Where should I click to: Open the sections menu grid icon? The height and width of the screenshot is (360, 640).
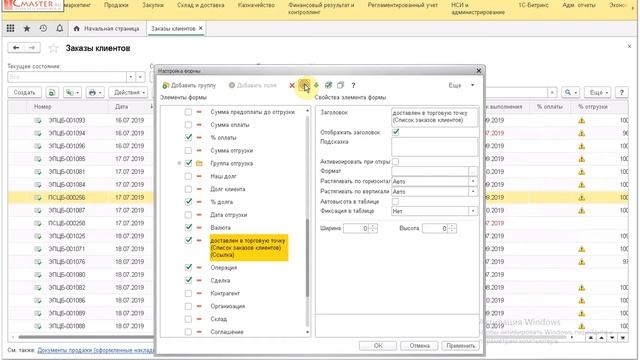tap(11, 28)
